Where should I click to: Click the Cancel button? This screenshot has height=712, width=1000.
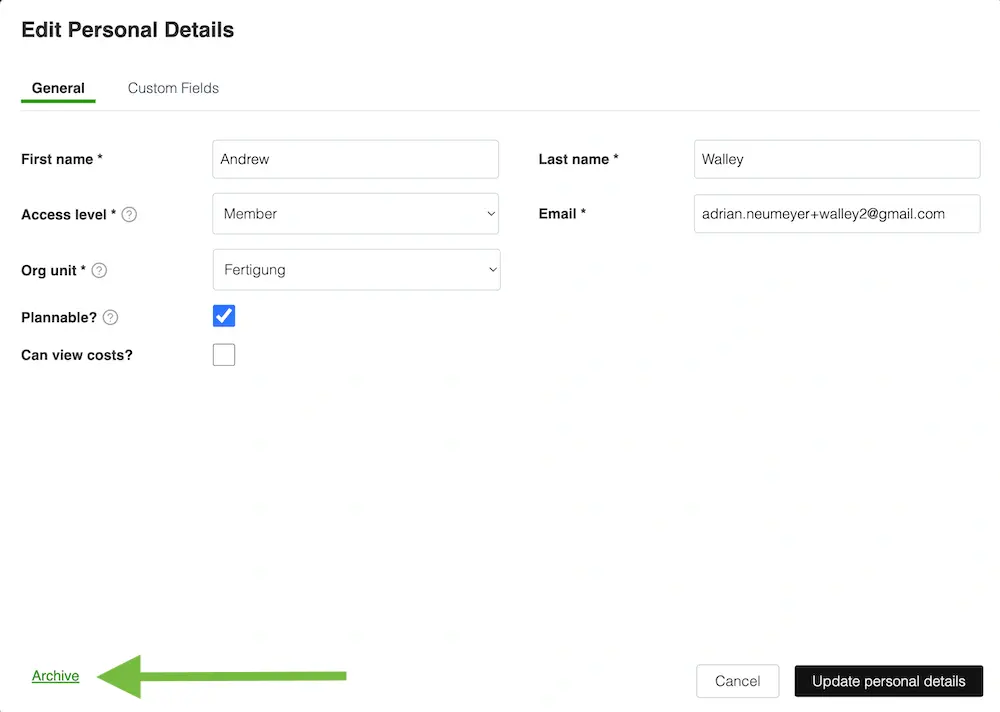[x=737, y=681]
